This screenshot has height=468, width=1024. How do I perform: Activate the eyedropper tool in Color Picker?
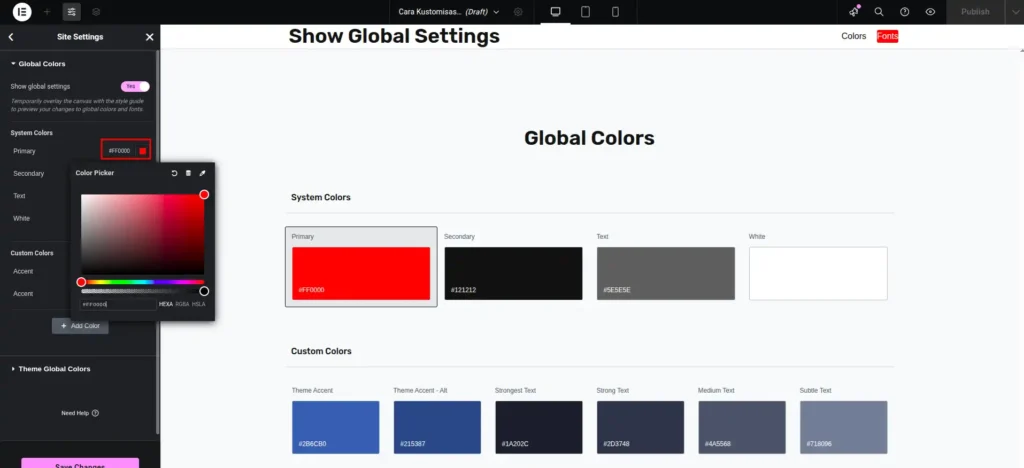202,173
